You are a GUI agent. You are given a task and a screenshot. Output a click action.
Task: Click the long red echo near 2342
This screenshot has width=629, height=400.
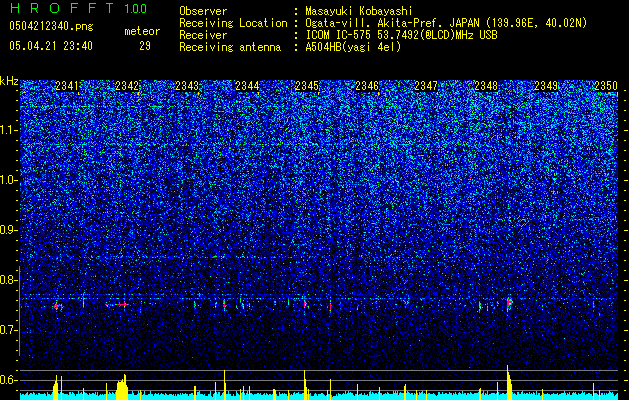[121, 305]
